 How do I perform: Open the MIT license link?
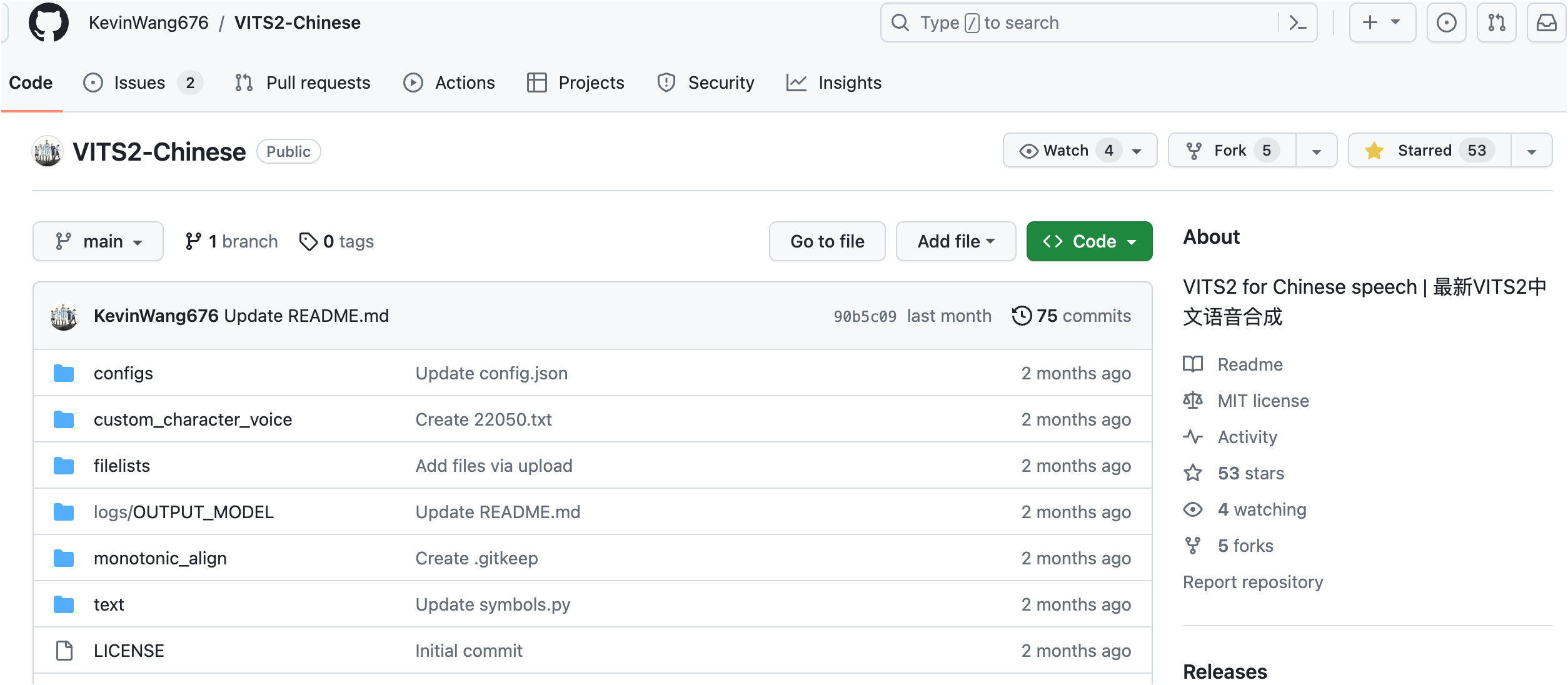(1263, 401)
